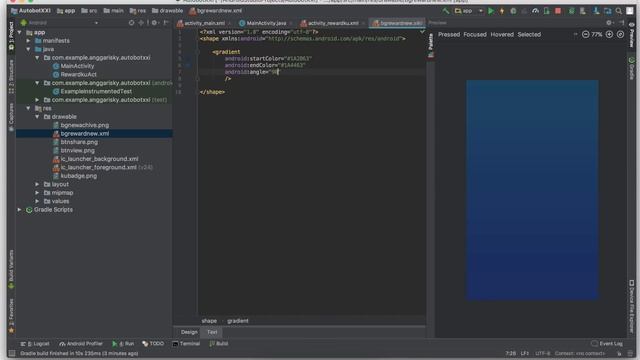Viewport: 640px width, 360px height.
Task: Click the Sync Project with Gradle icon
Action: tap(571, 11)
